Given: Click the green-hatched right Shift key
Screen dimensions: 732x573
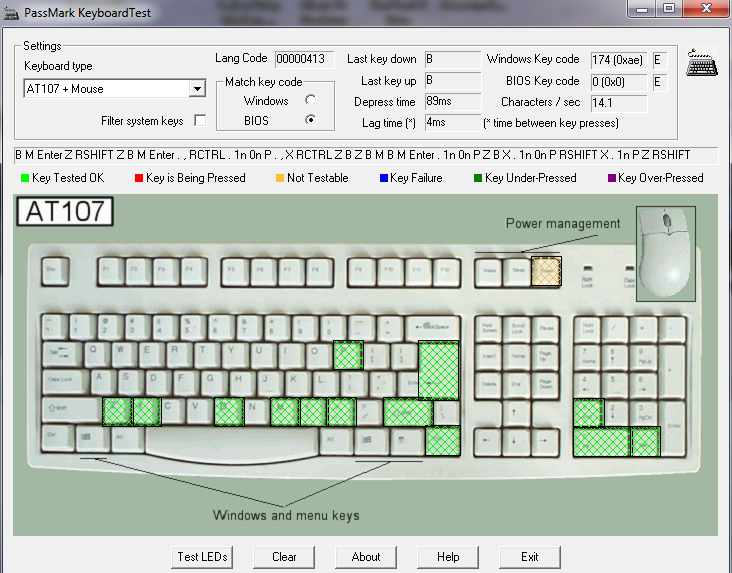Looking at the screenshot, I should (x=408, y=412).
